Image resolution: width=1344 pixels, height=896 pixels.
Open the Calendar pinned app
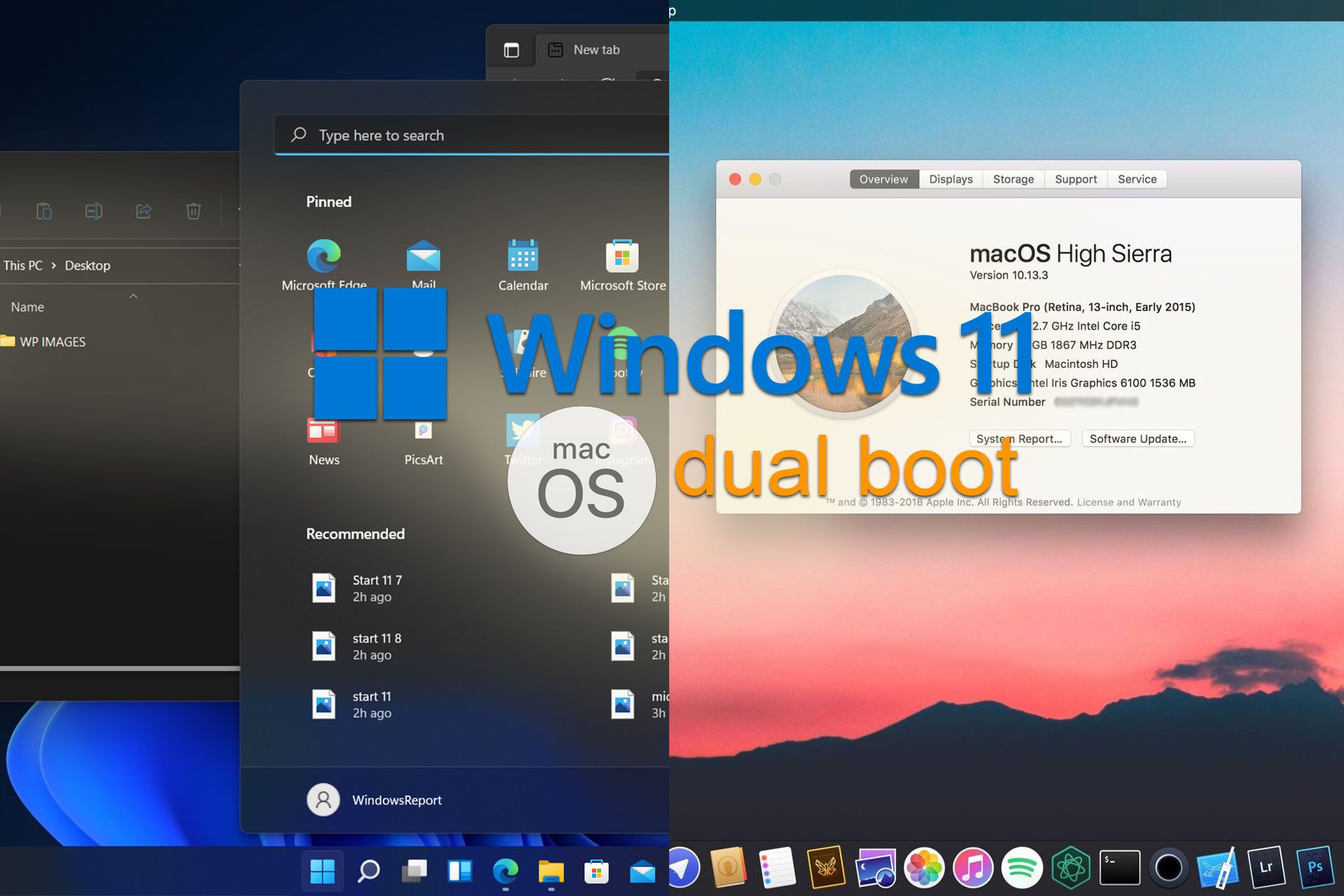point(523,265)
